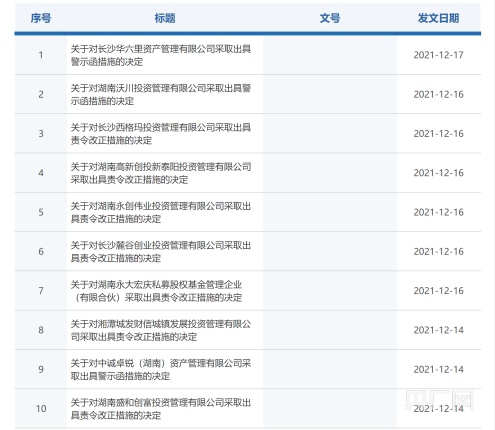
Task: Click the 发文日期 column header
Action: coord(439,18)
